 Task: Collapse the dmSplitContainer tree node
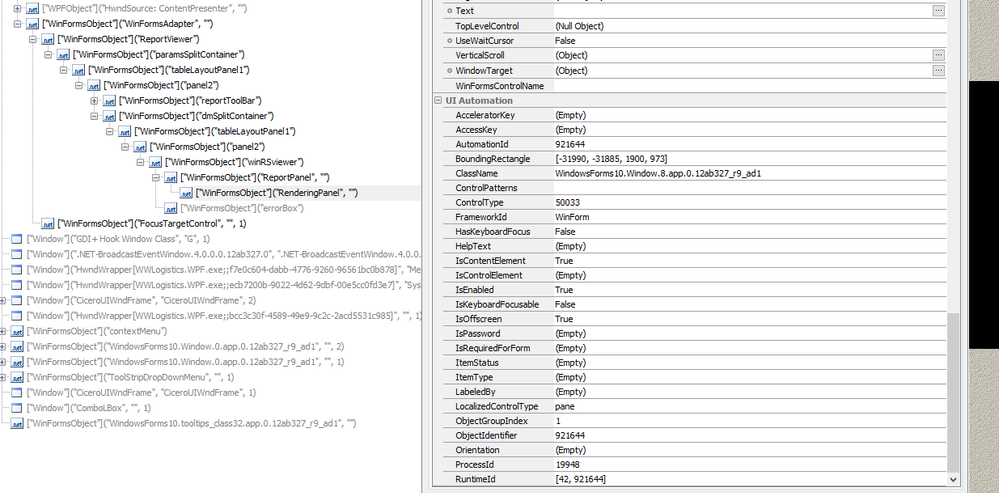click(x=94, y=116)
